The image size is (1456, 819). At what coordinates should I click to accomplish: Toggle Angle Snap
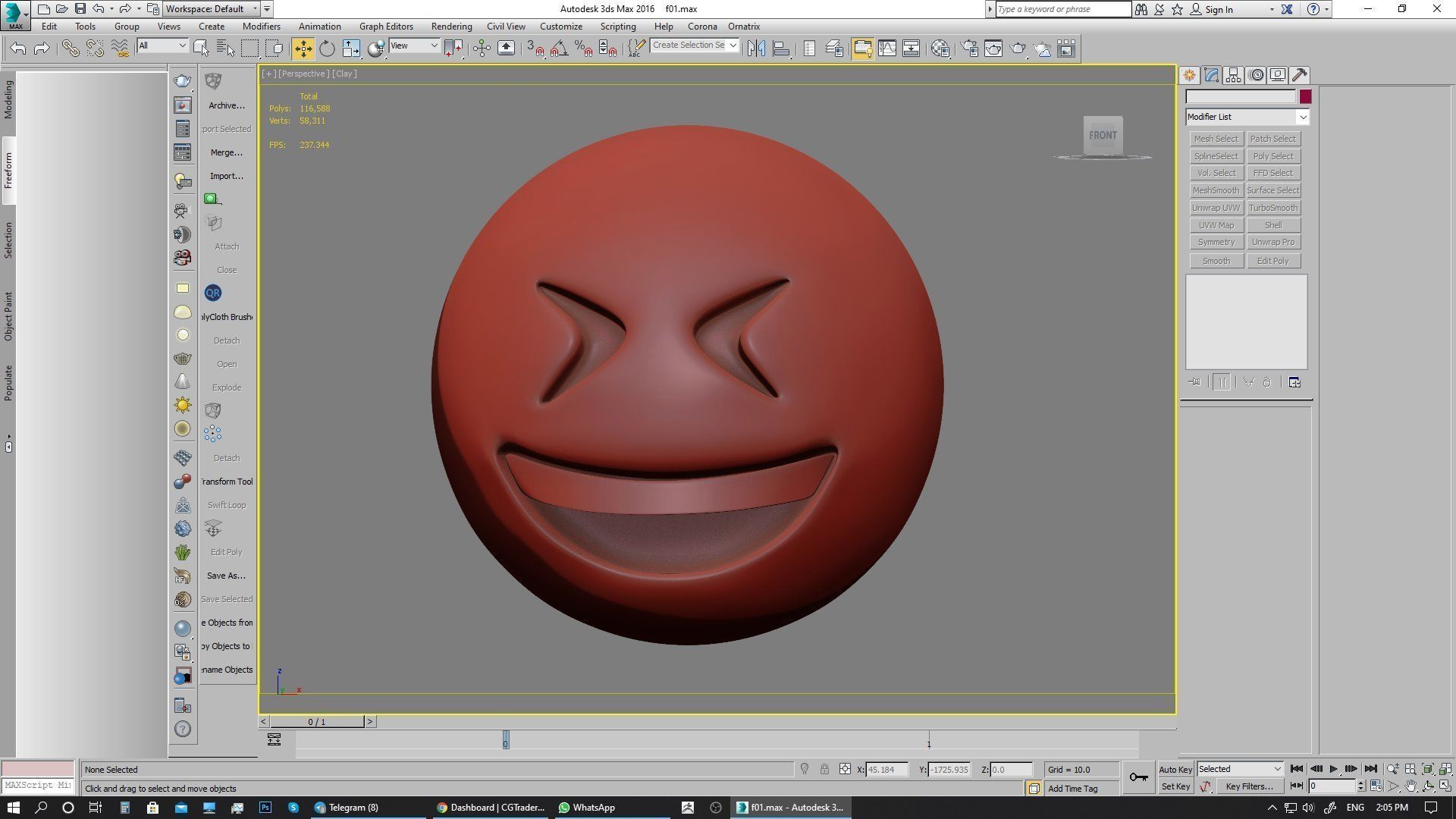point(560,49)
